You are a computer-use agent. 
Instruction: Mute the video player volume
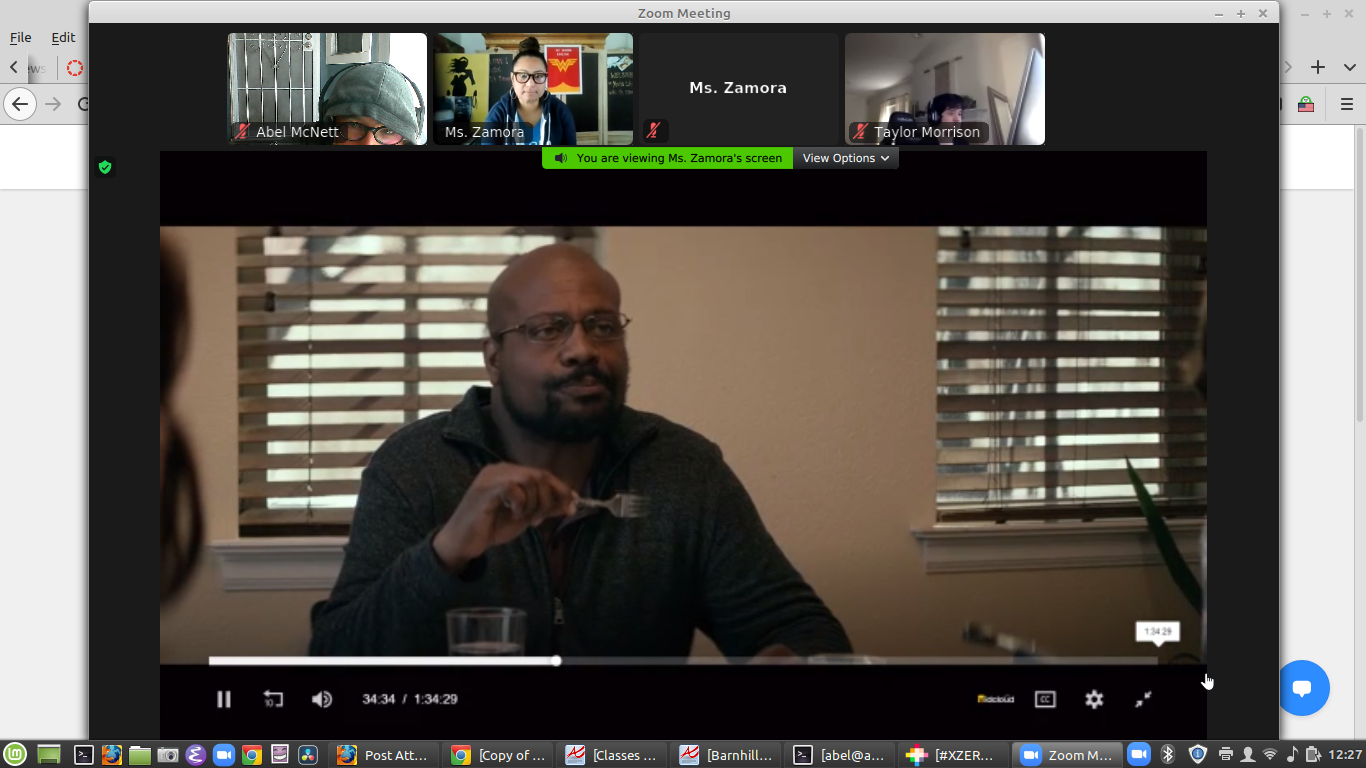point(322,699)
